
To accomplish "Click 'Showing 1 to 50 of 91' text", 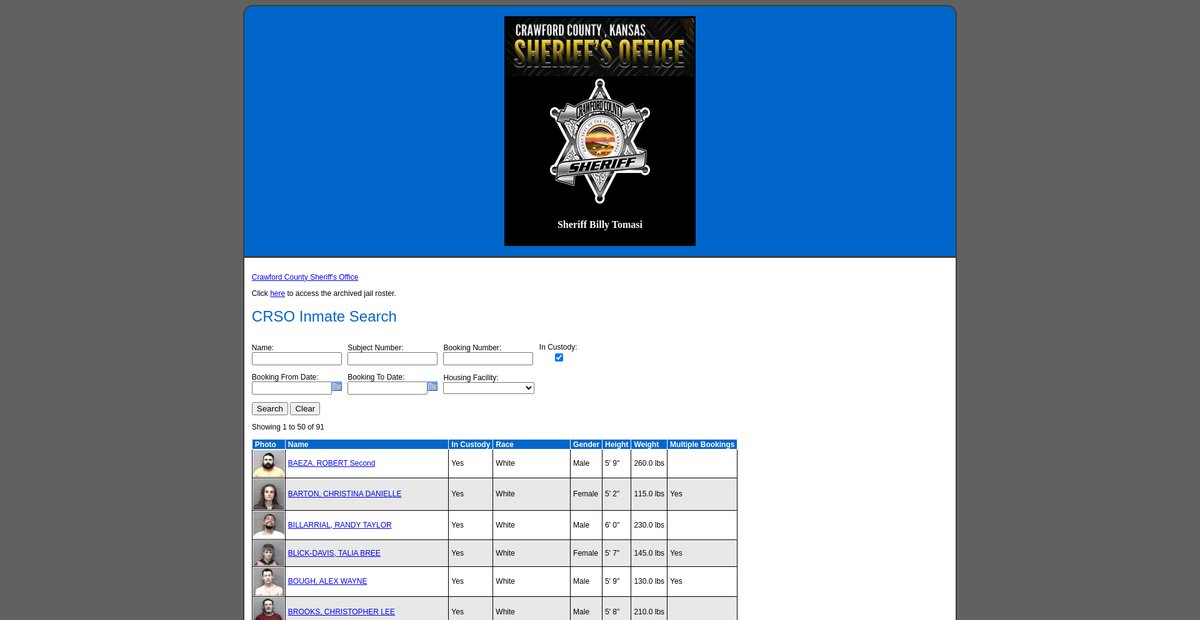I will pos(288,427).
